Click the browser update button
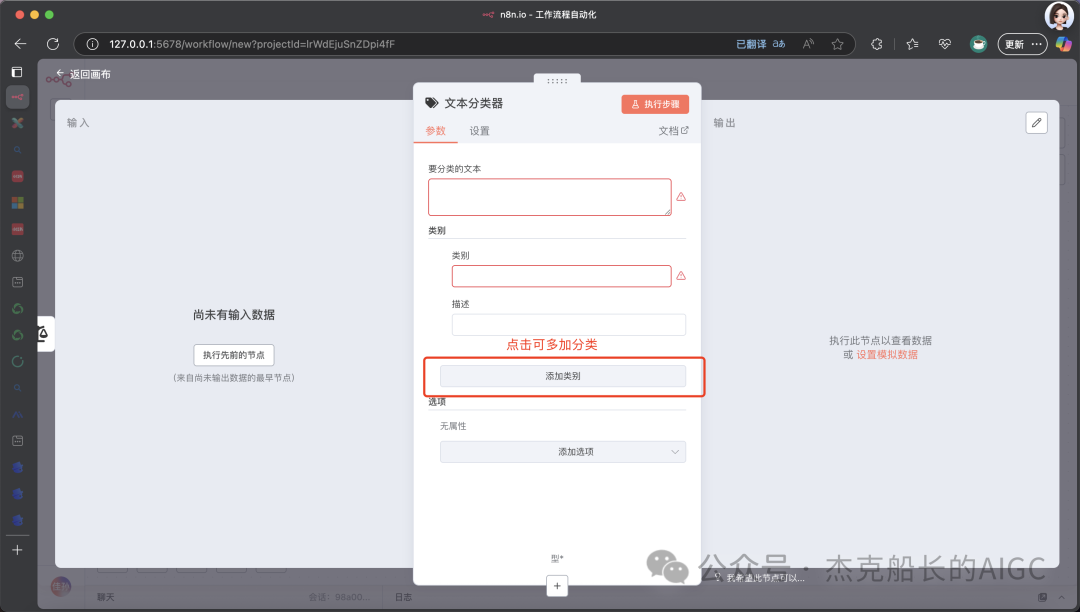Viewport: 1080px width, 612px height. point(1023,44)
